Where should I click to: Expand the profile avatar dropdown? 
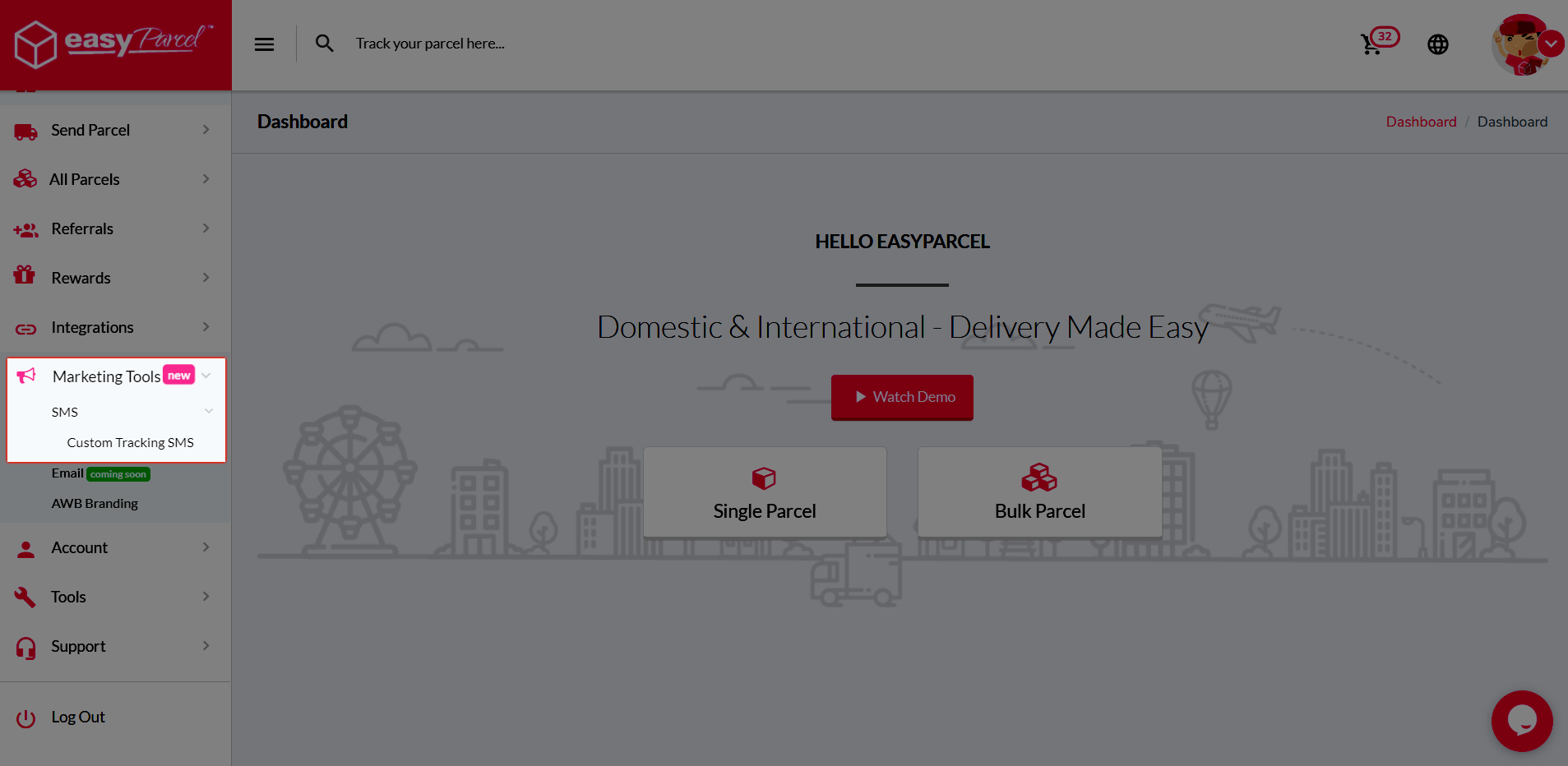point(1551,44)
